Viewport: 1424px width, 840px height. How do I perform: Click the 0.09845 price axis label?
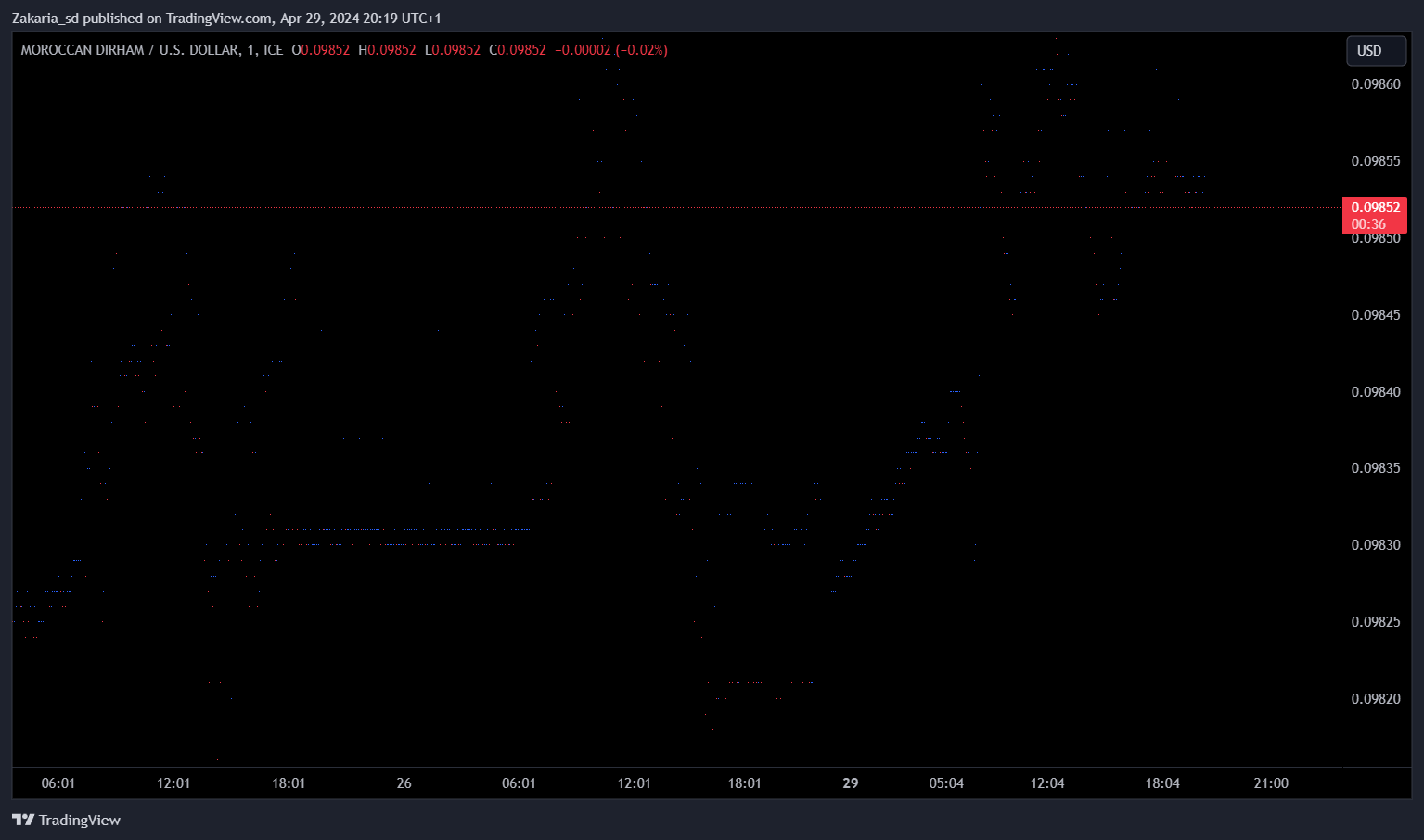1376,315
